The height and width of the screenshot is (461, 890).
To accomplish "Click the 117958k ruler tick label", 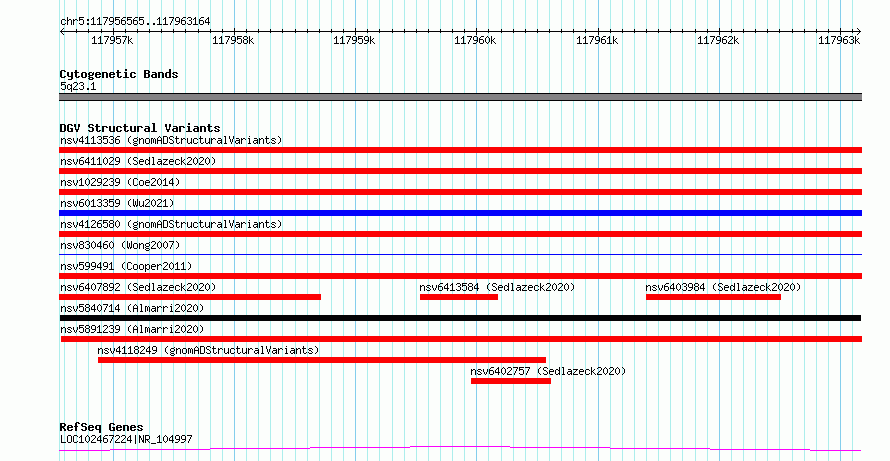I will click(x=233, y=40).
